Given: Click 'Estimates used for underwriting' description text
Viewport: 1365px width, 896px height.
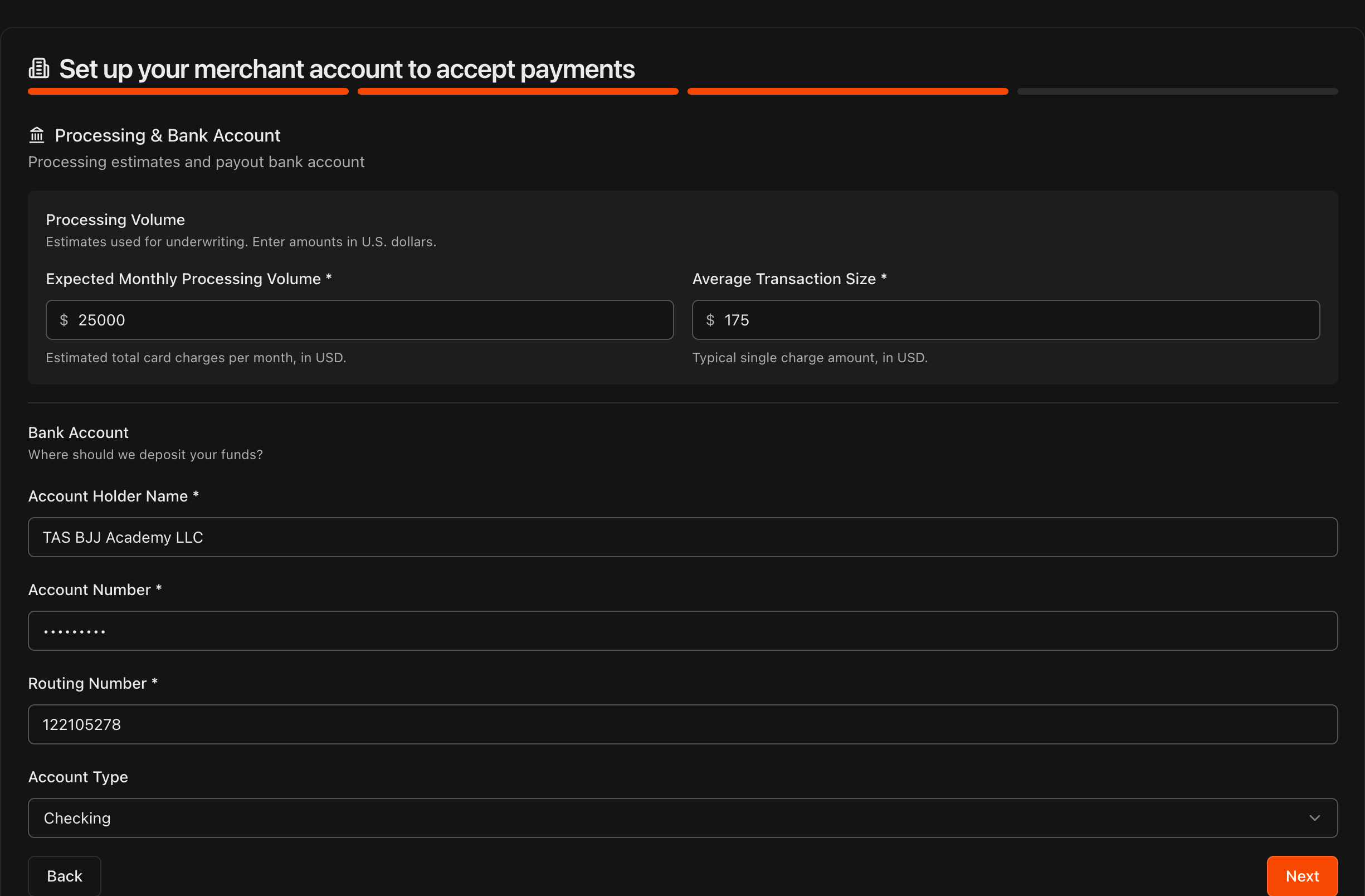Looking at the screenshot, I should tap(241, 241).
